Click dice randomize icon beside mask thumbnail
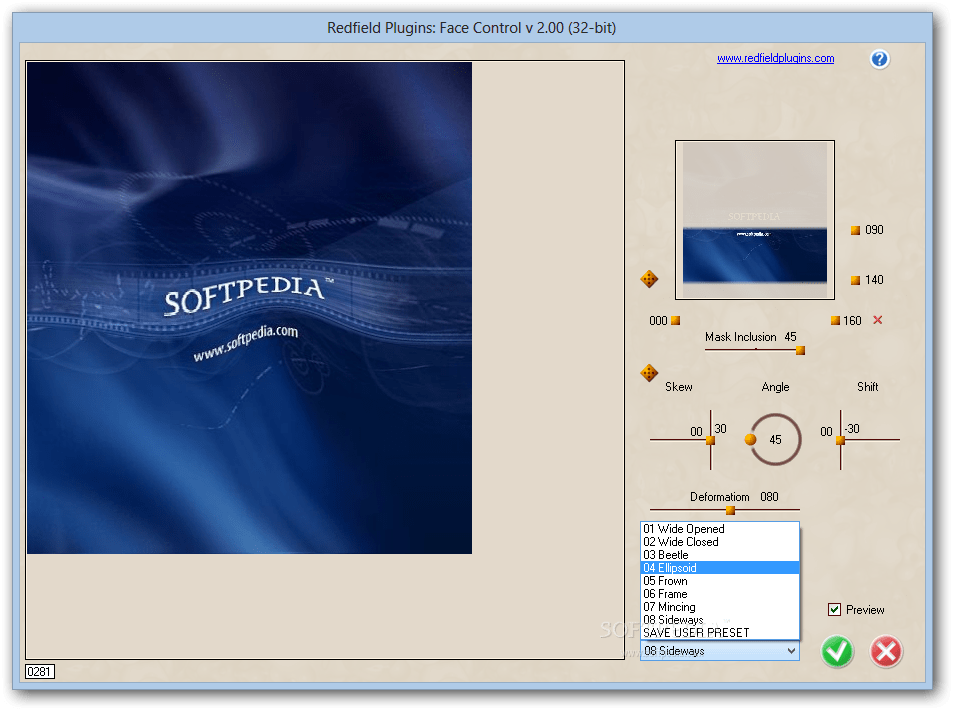Screen dimensions: 953x710 pyautogui.click(x=649, y=279)
